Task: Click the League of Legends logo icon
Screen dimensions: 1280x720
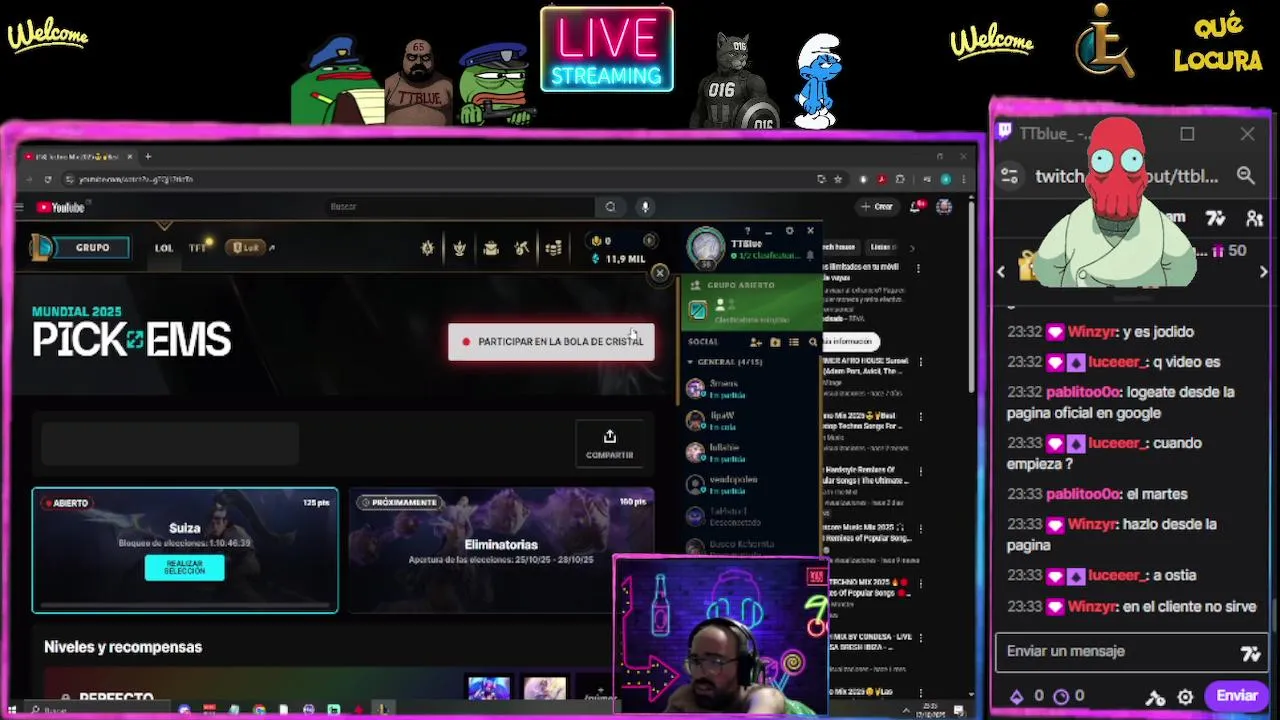Action: click(x=41, y=247)
